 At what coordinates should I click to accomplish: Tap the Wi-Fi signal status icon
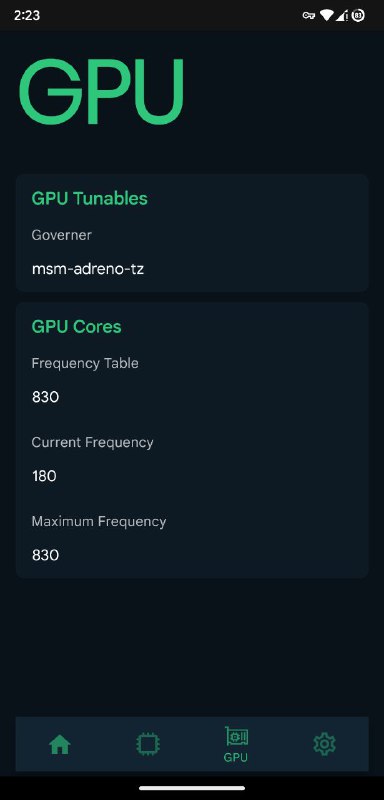[326, 15]
